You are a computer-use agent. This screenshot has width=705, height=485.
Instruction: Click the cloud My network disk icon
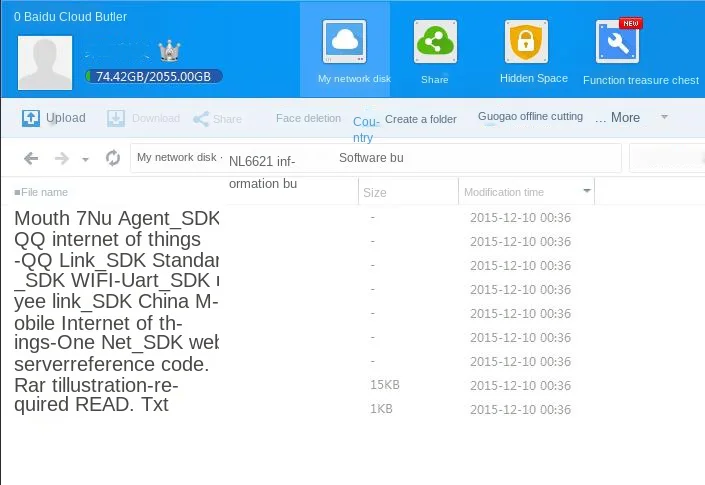344,42
